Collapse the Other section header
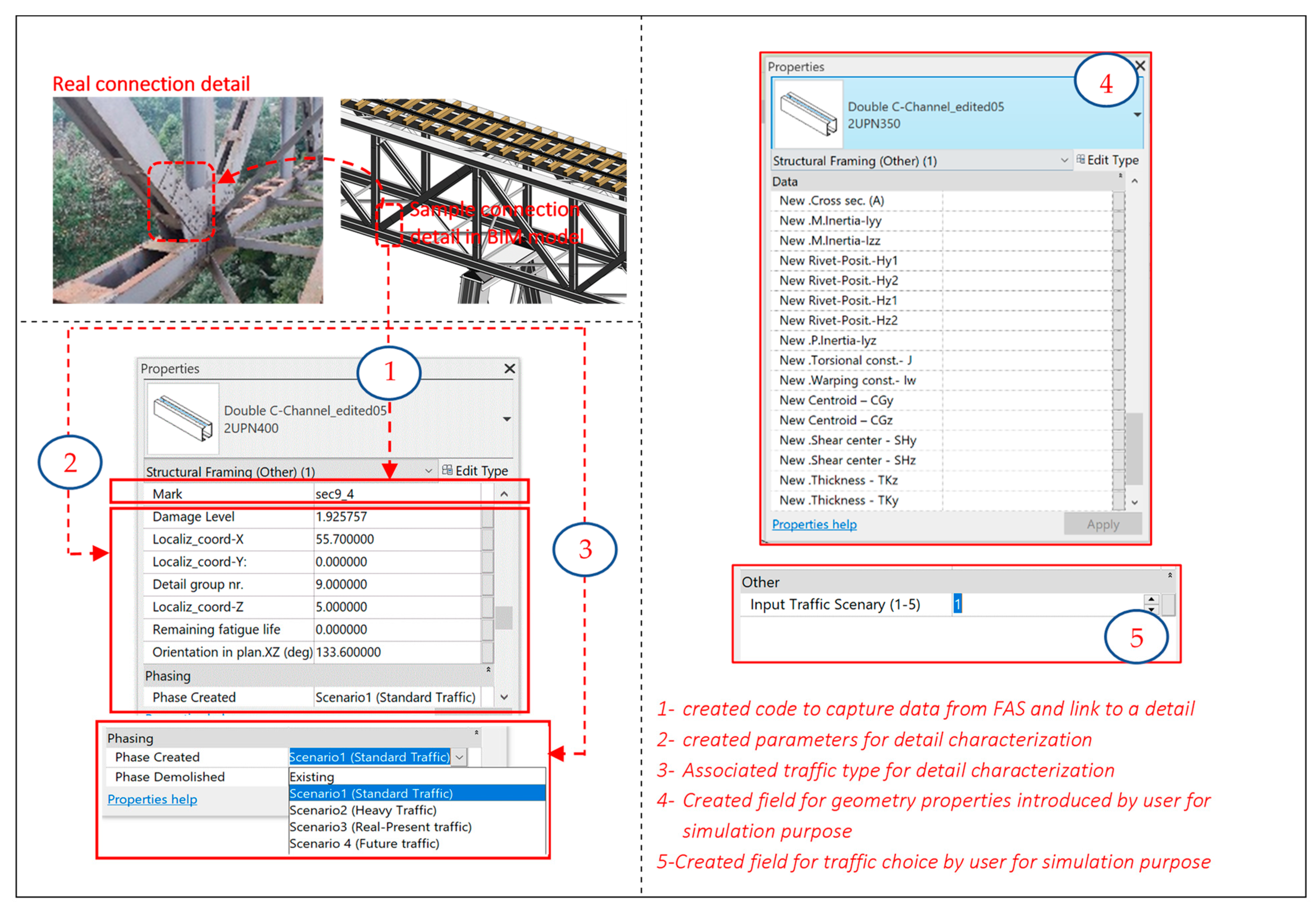 [x=1170, y=575]
